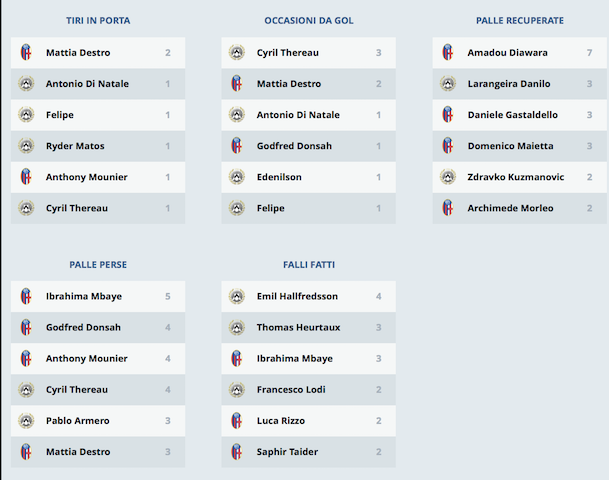The height and width of the screenshot is (480, 609).
Task: Click the Tiri in Porta section heading
Action: (x=98, y=20)
